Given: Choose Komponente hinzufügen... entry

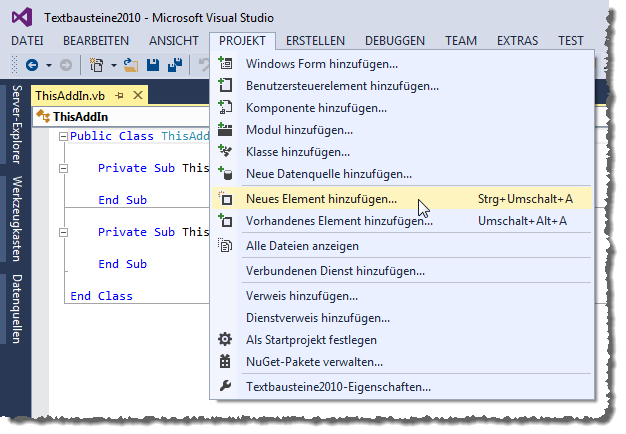Looking at the screenshot, I should (402, 108).
